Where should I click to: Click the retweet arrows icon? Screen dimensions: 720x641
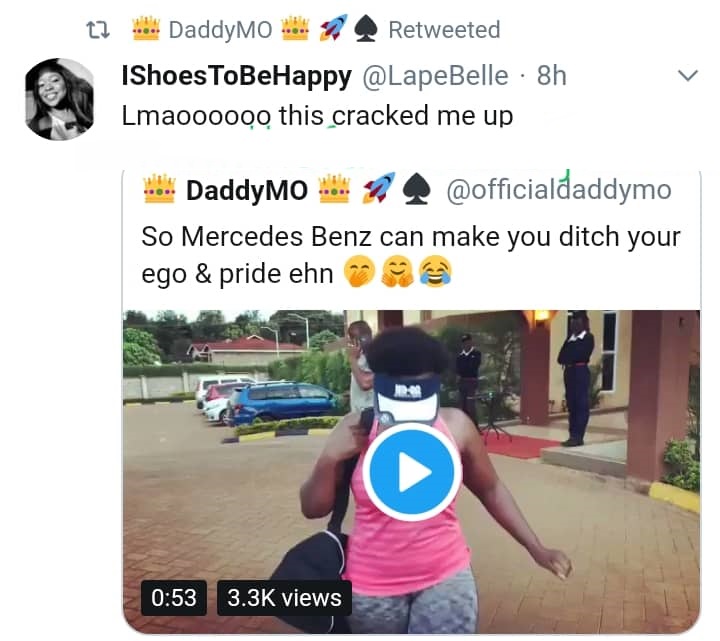[99, 30]
